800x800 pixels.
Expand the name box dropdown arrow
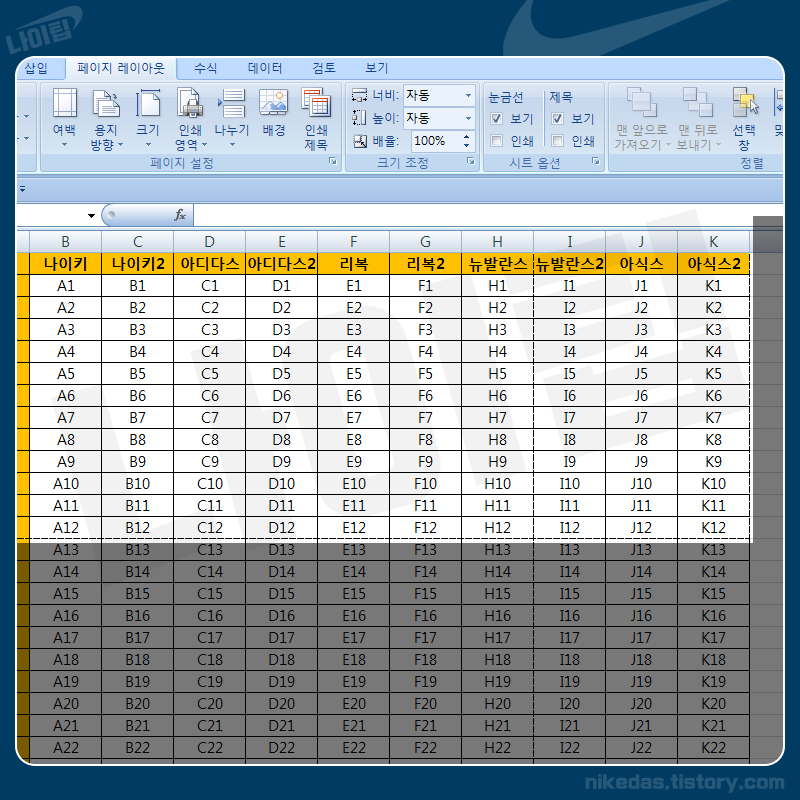(x=91, y=216)
